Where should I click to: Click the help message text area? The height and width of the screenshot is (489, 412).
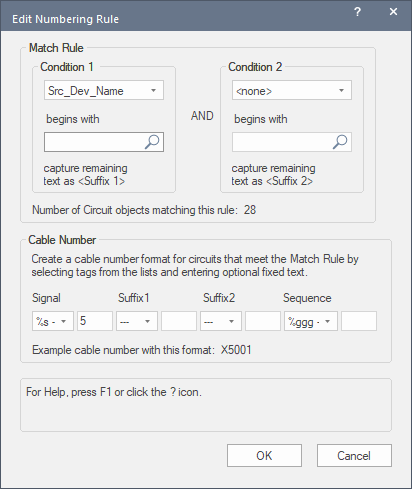(x=206, y=405)
